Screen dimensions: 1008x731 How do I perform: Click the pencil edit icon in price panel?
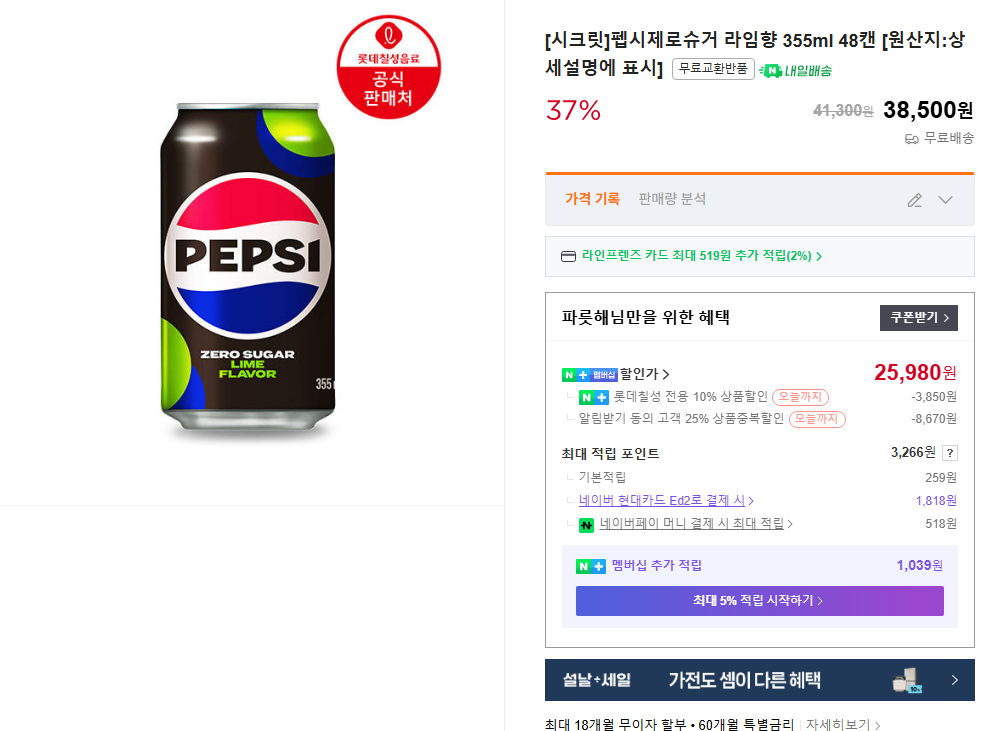click(914, 200)
